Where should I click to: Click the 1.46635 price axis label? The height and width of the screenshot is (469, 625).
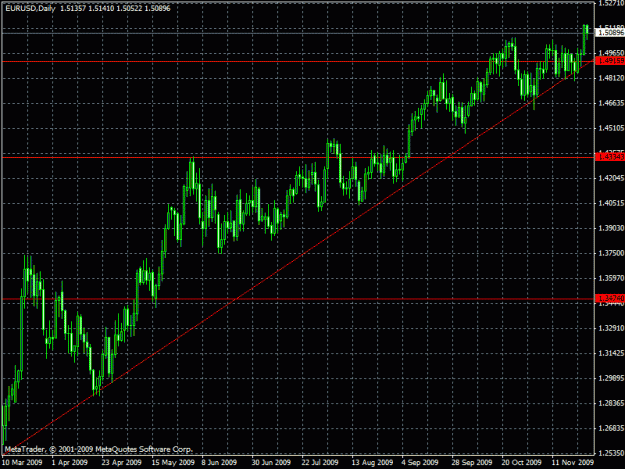click(611, 103)
